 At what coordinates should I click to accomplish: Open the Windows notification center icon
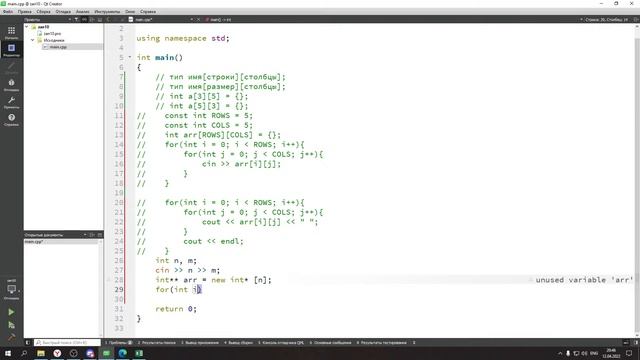coord(629,353)
